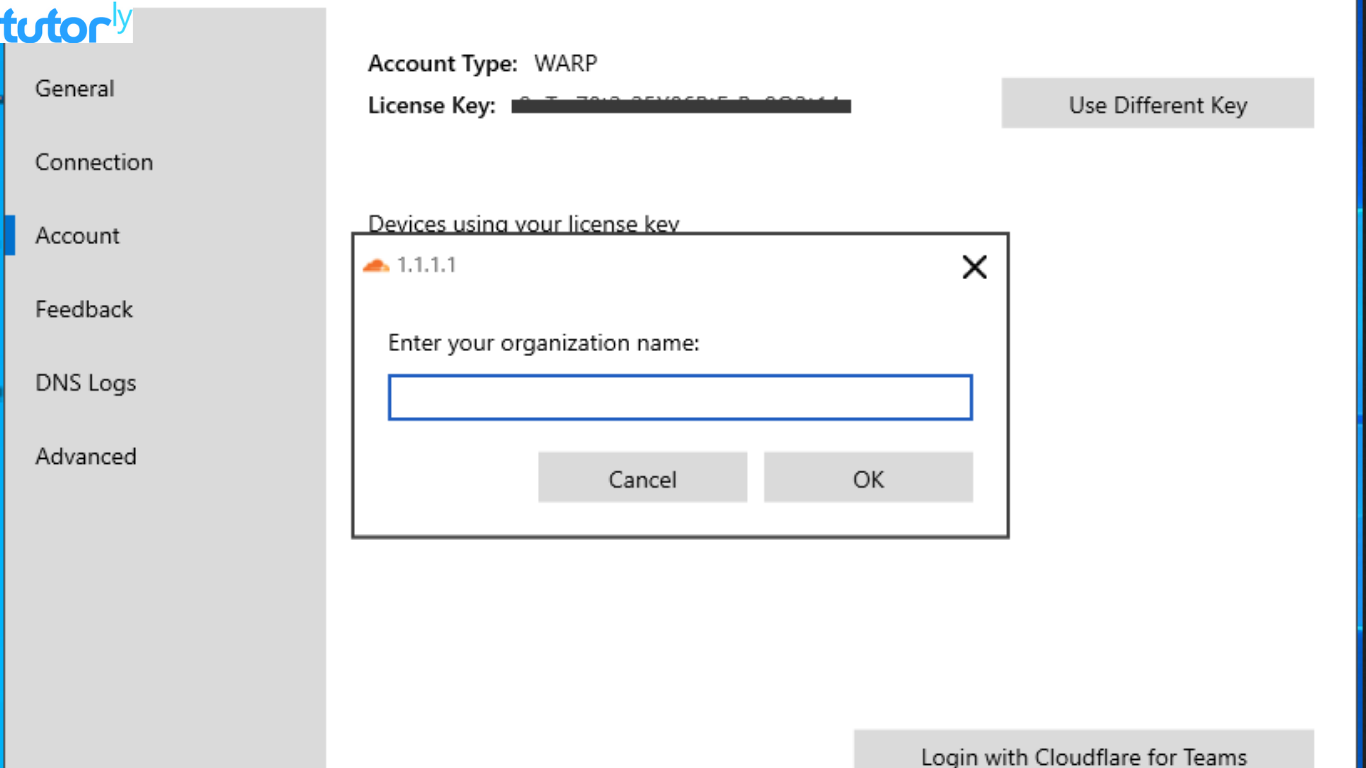Open the General settings tab
Viewport: 1366px width, 768px height.
pyautogui.click(x=75, y=88)
